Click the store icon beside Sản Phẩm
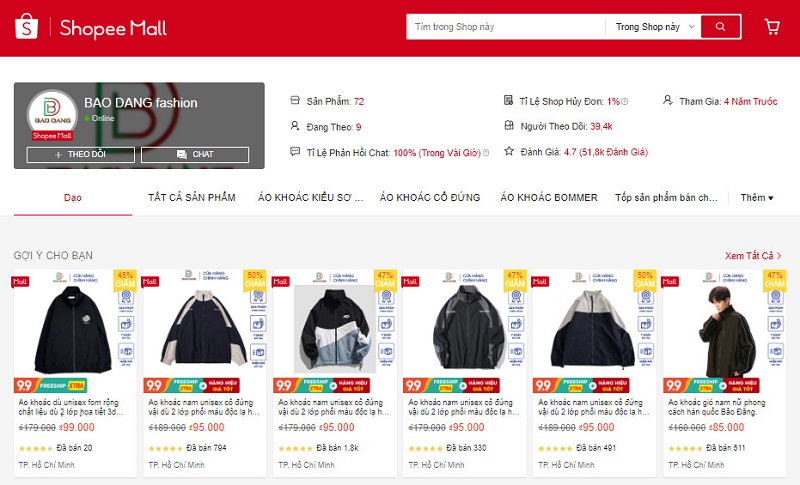800x485 pixels. coord(295,100)
